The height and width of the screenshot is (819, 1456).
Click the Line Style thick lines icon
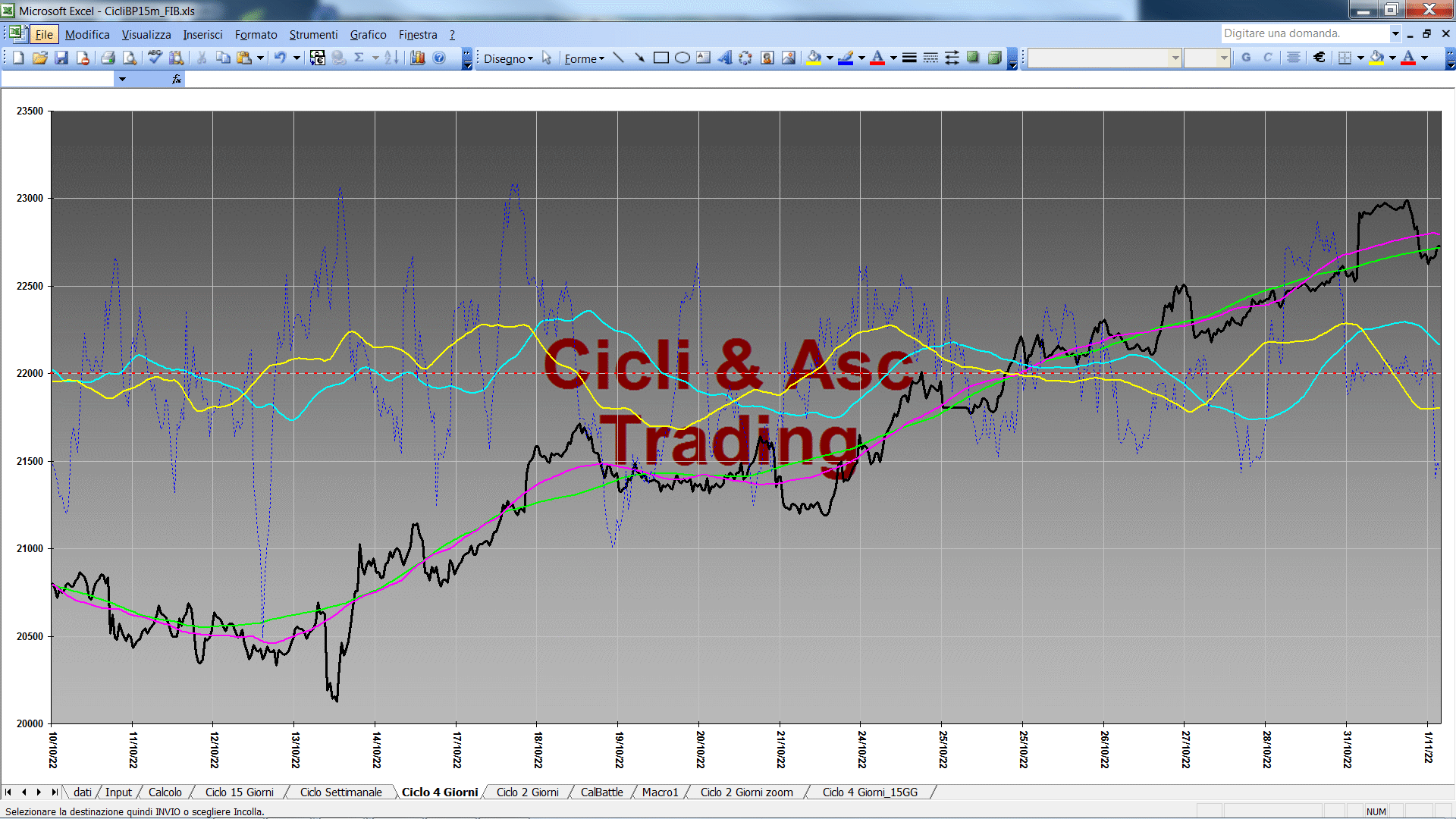pyautogui.click(x=909, y=58)
